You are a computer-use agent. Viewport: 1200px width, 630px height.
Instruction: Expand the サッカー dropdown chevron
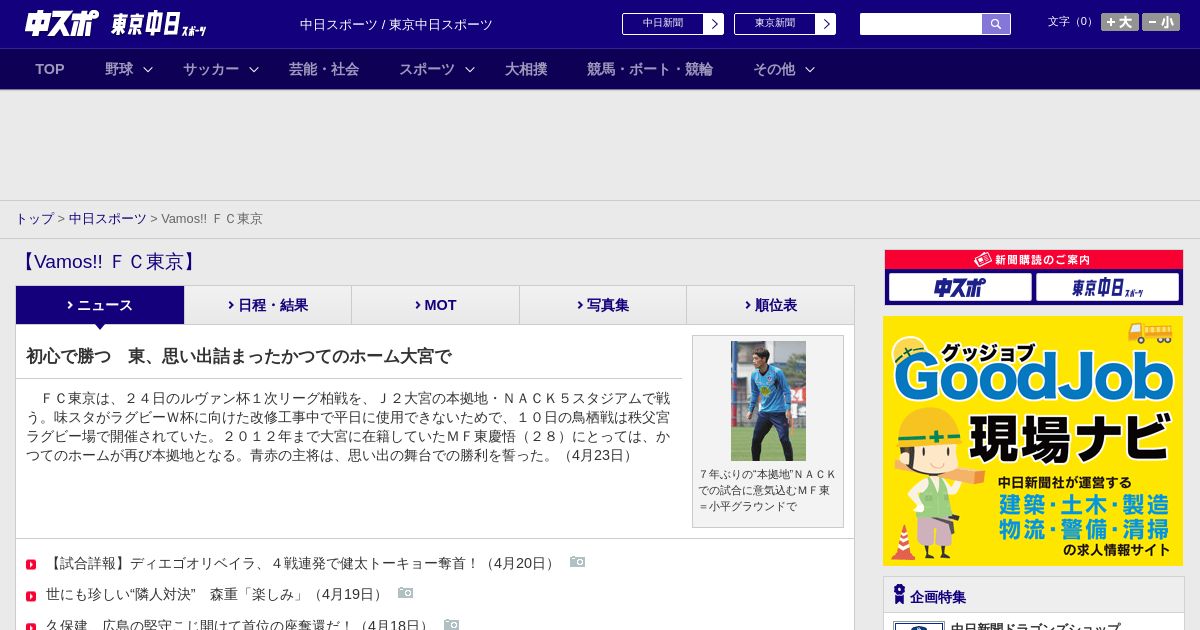click(254, 69)
